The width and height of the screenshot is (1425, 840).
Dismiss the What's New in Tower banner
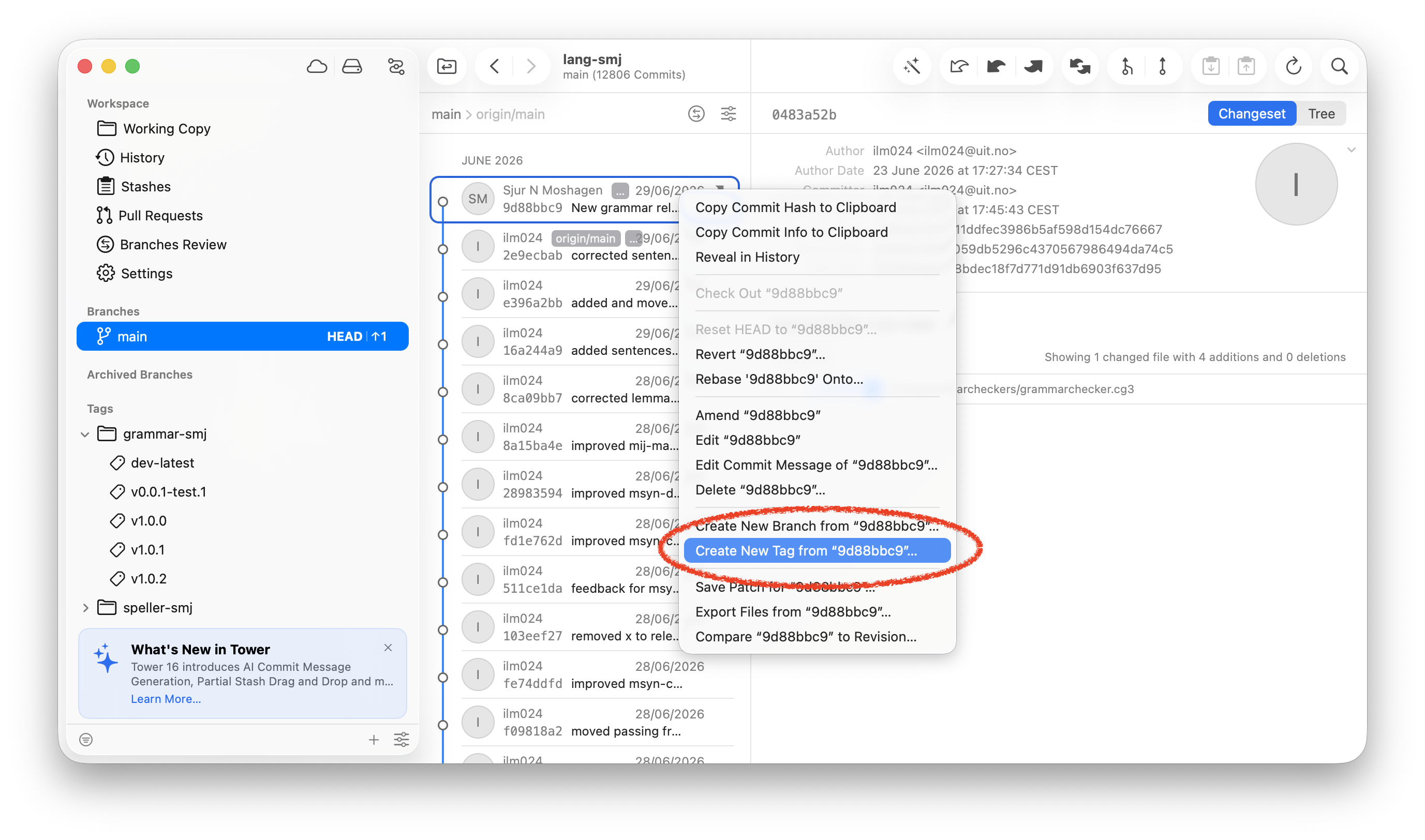[x=388, y=648]
